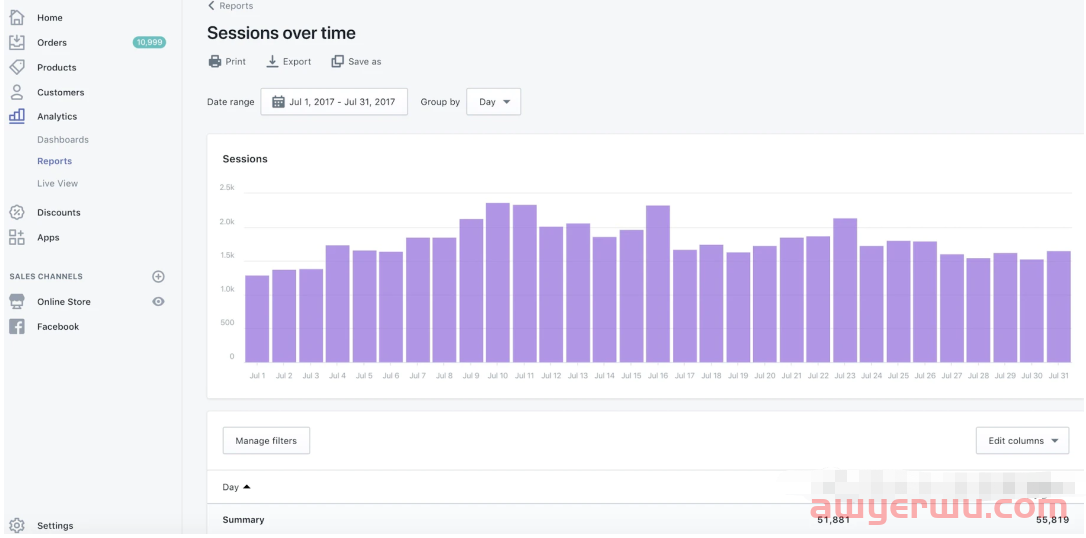Image resolution: width=1086 pixels, height=538 pixels.
Task: Export the sessions report
Action: (288, 62)
